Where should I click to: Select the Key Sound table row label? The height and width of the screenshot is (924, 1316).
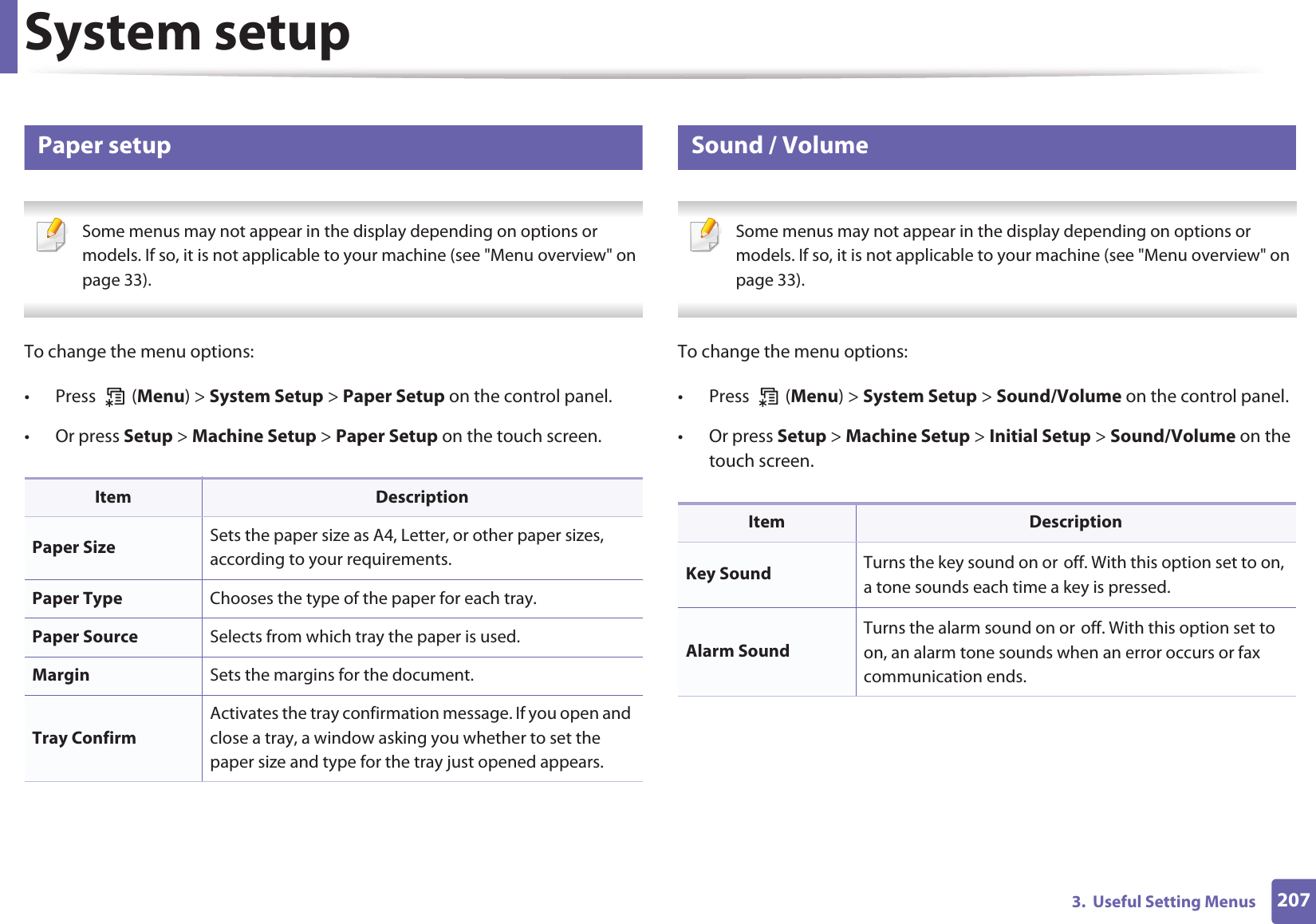pyautogui.click(x=728, y=574)
